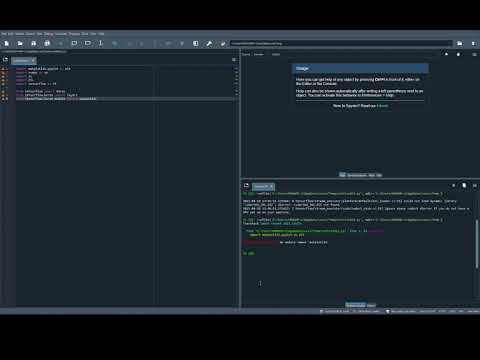Run the current cell

pos(74,43)
